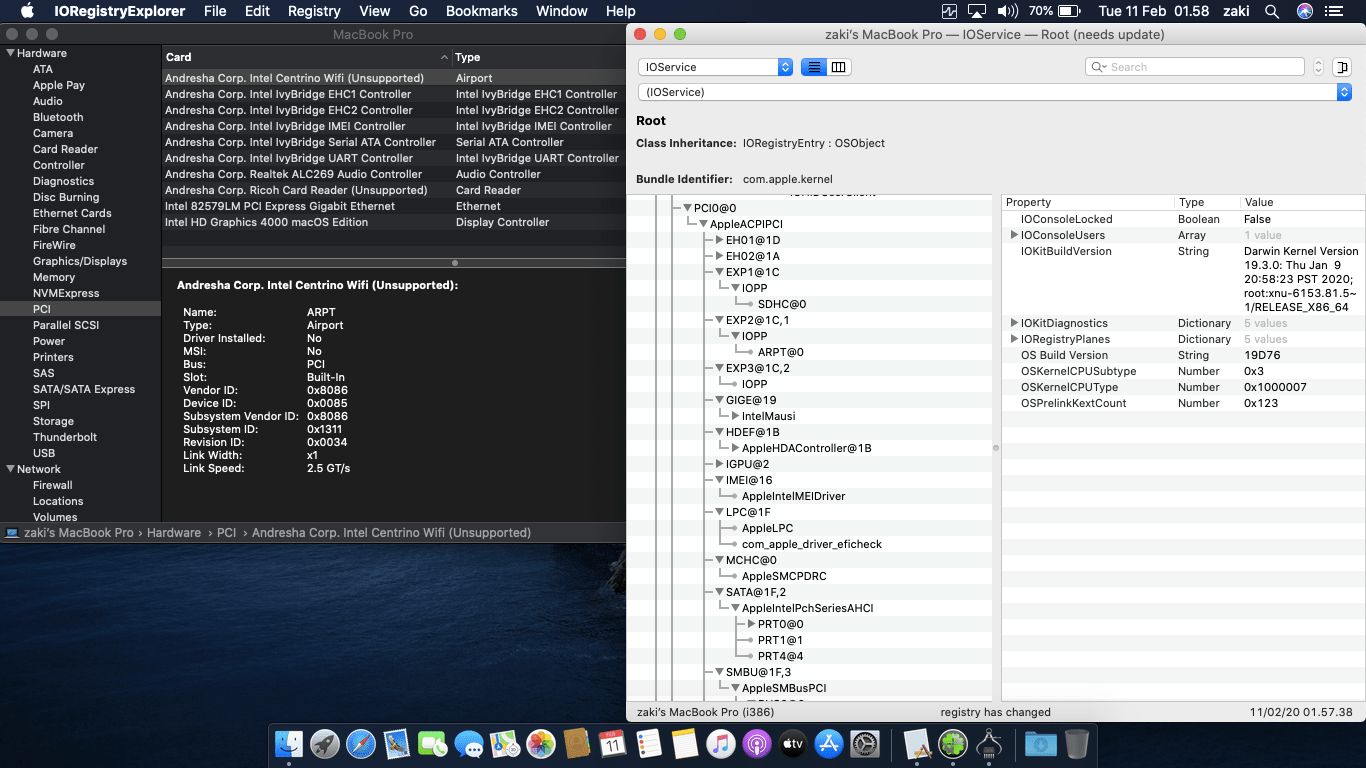Click Hardware in the path bar
This screenshot has width=1366, height=768.
(x=174, y=533)
